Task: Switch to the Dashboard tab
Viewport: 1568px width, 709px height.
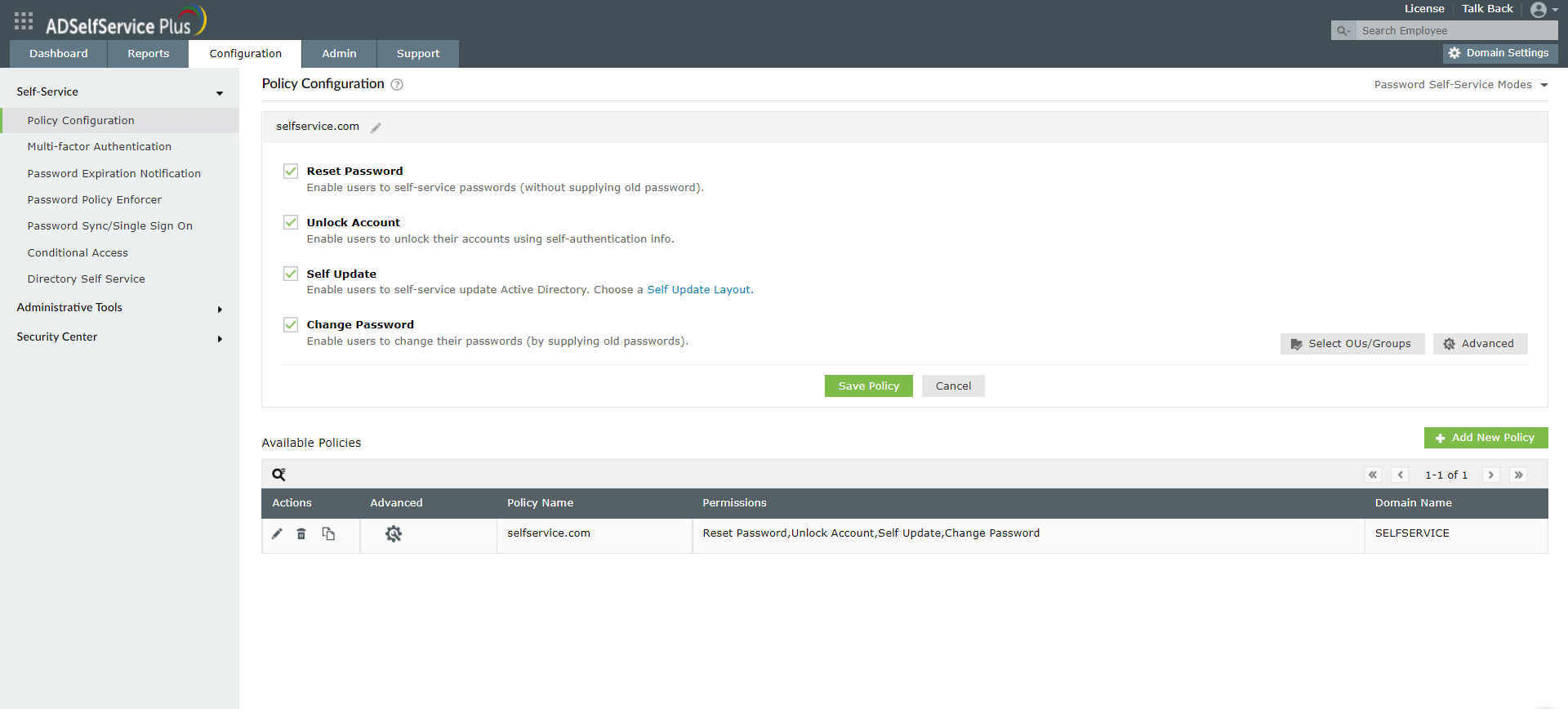Action: coord(58,54)
